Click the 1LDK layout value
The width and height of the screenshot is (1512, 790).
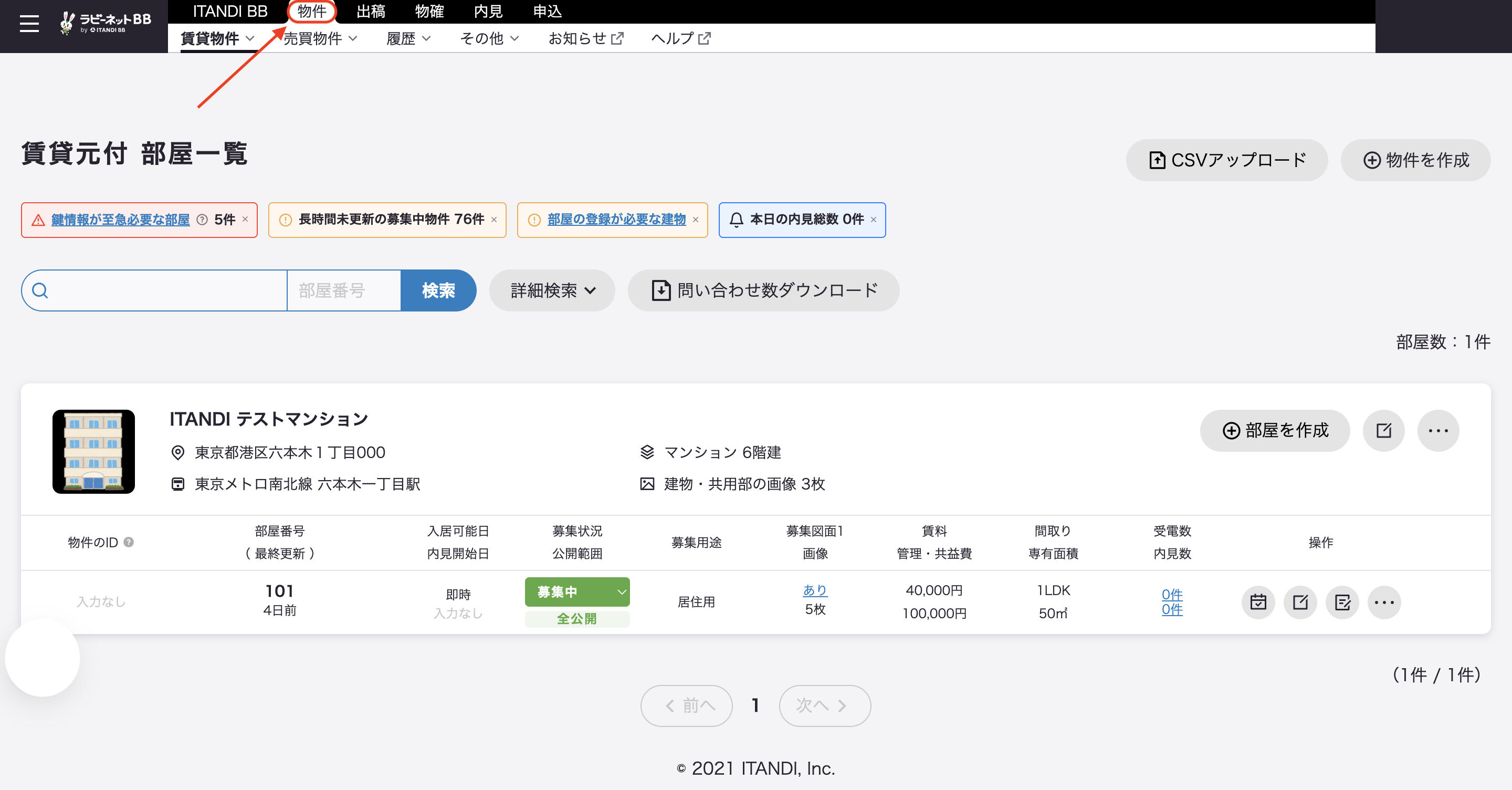tap(1053, 590)
